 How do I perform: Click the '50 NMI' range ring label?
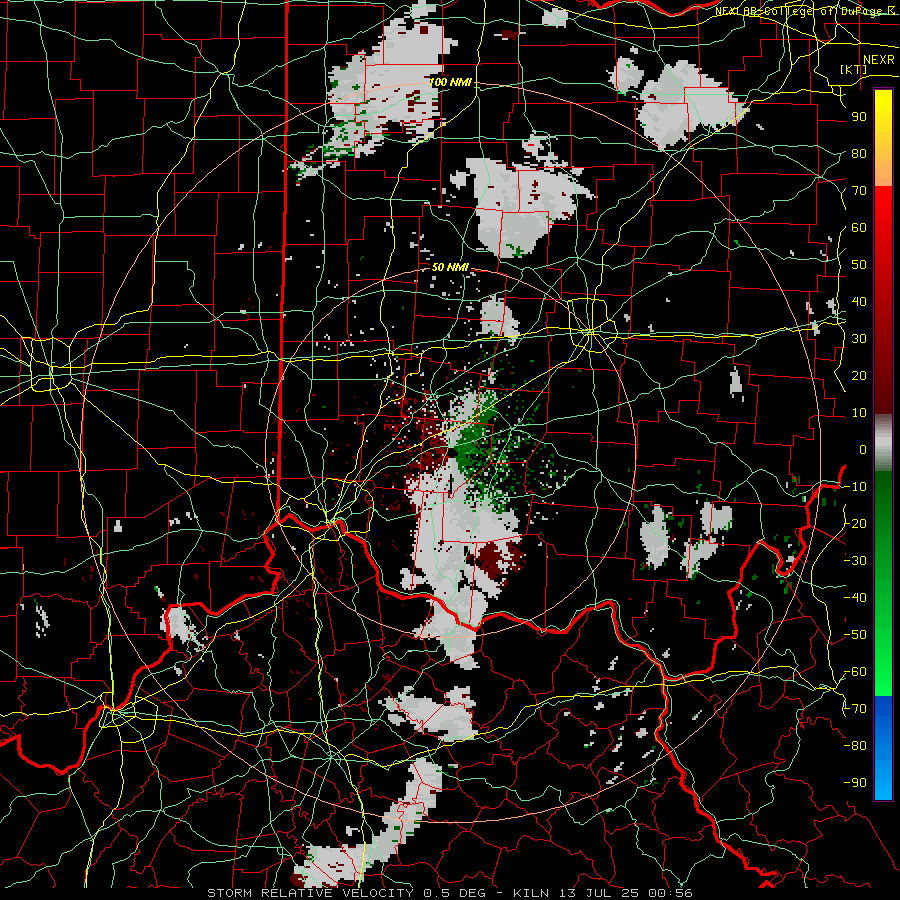pos(451,267)
